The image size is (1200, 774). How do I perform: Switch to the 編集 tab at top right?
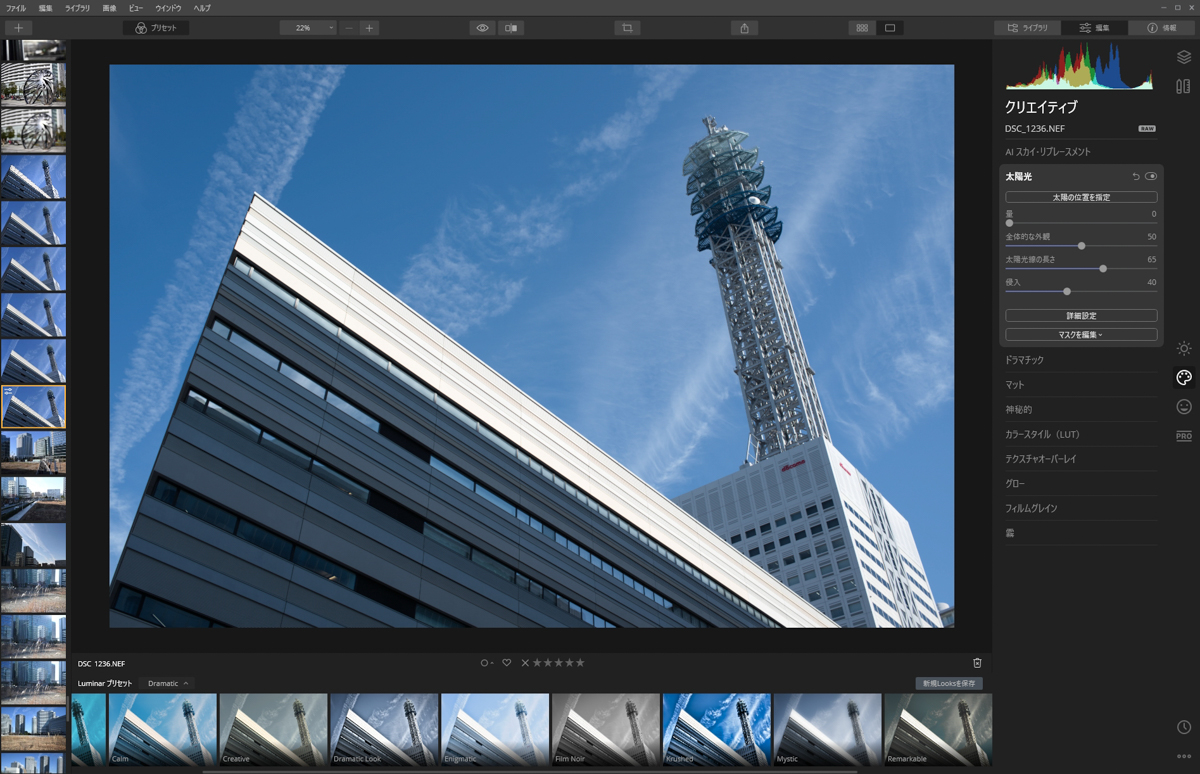click(x=1094, y=28)
